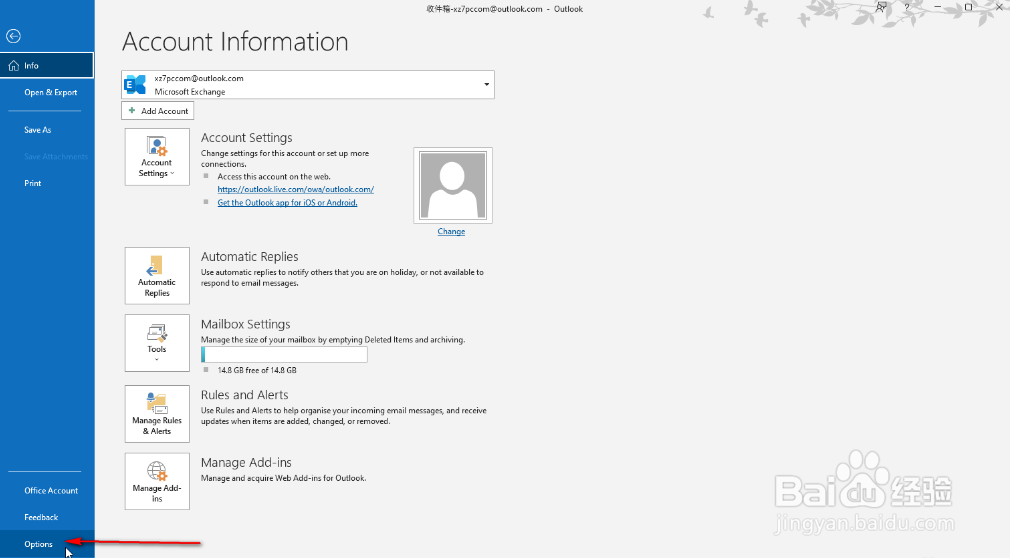The width and height of the screenshot is (1010, 558).
Task: Open the Manage Add-ins button
Action: coord(157,481)
